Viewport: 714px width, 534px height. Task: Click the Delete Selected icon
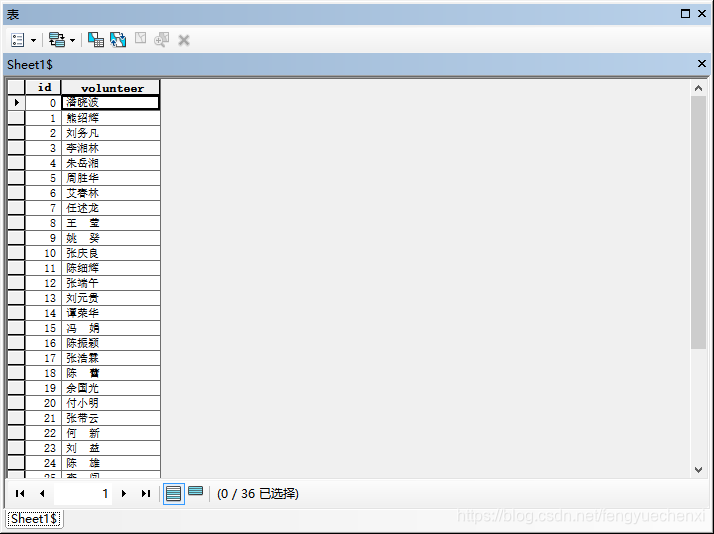(x=184, y=41)
